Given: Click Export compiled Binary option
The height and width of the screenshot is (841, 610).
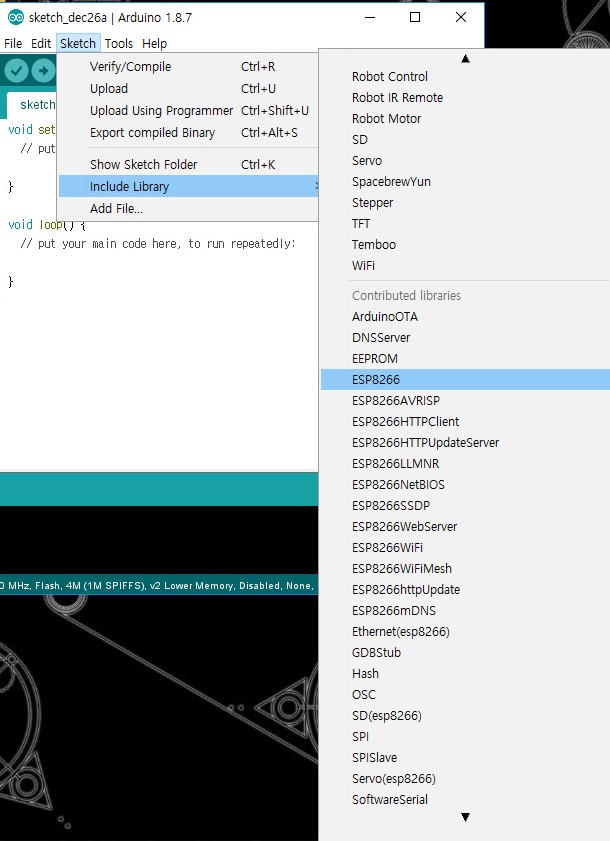Looking at the screenshot, I should [152, 133].
